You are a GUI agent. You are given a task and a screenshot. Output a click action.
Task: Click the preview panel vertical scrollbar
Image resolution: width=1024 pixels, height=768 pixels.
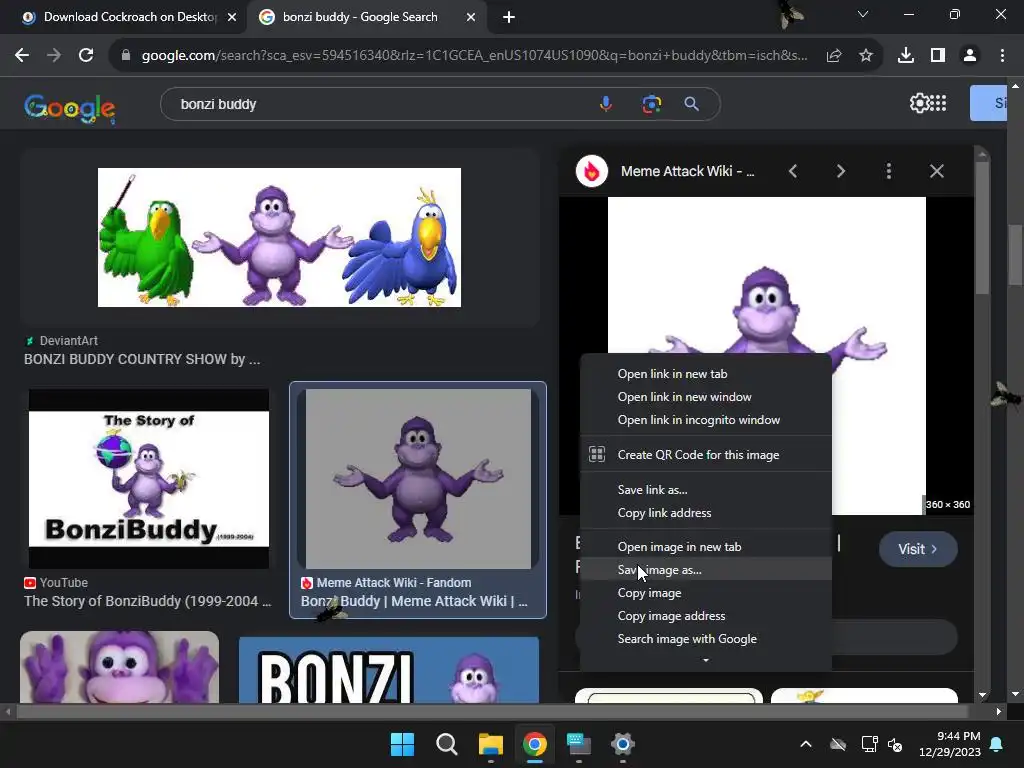point(982,229)
